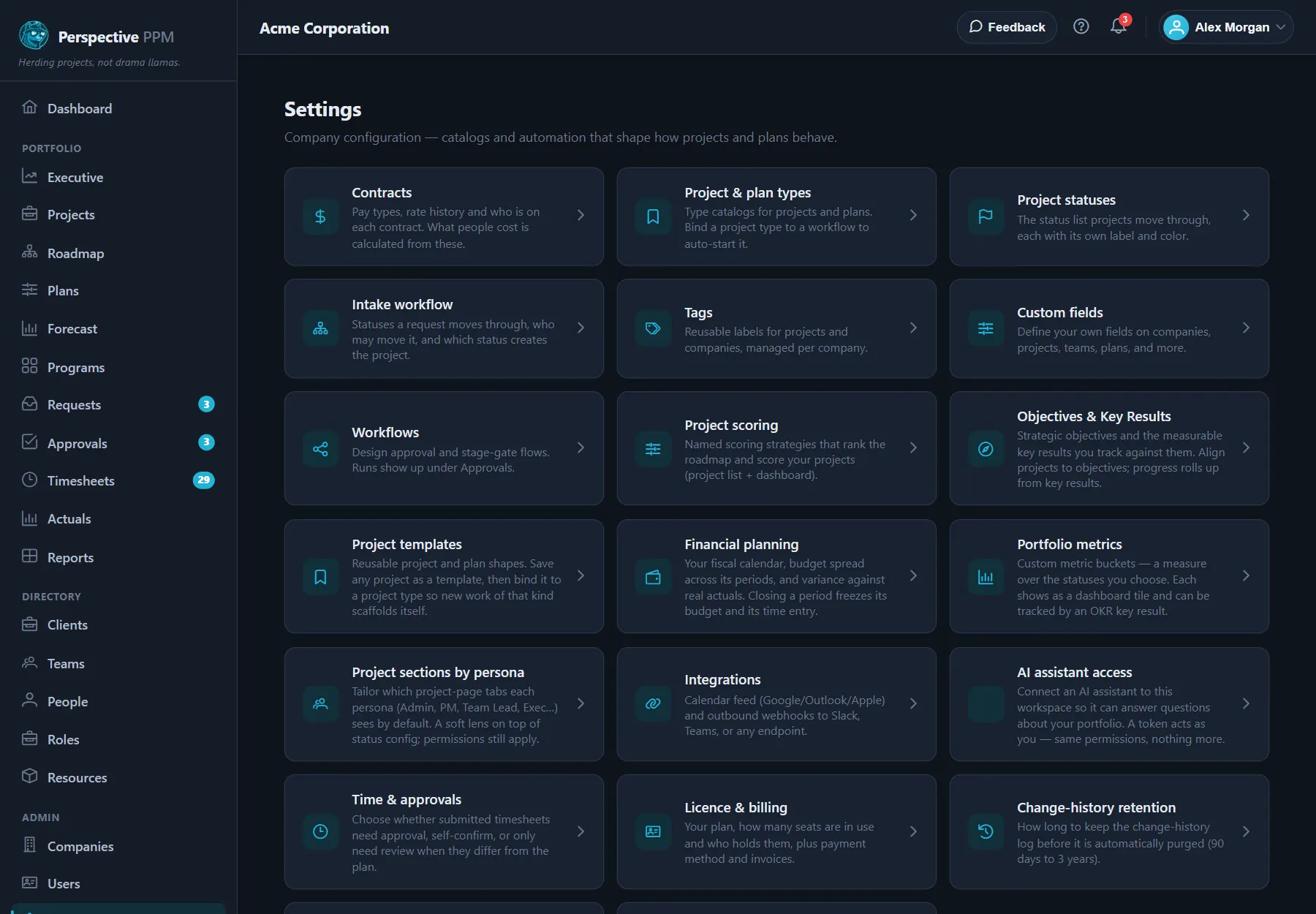Click the link icon on Integrations card
The width and height of the screenshot is (1316, 914).
pyautogui.click(x=653, y=704)
